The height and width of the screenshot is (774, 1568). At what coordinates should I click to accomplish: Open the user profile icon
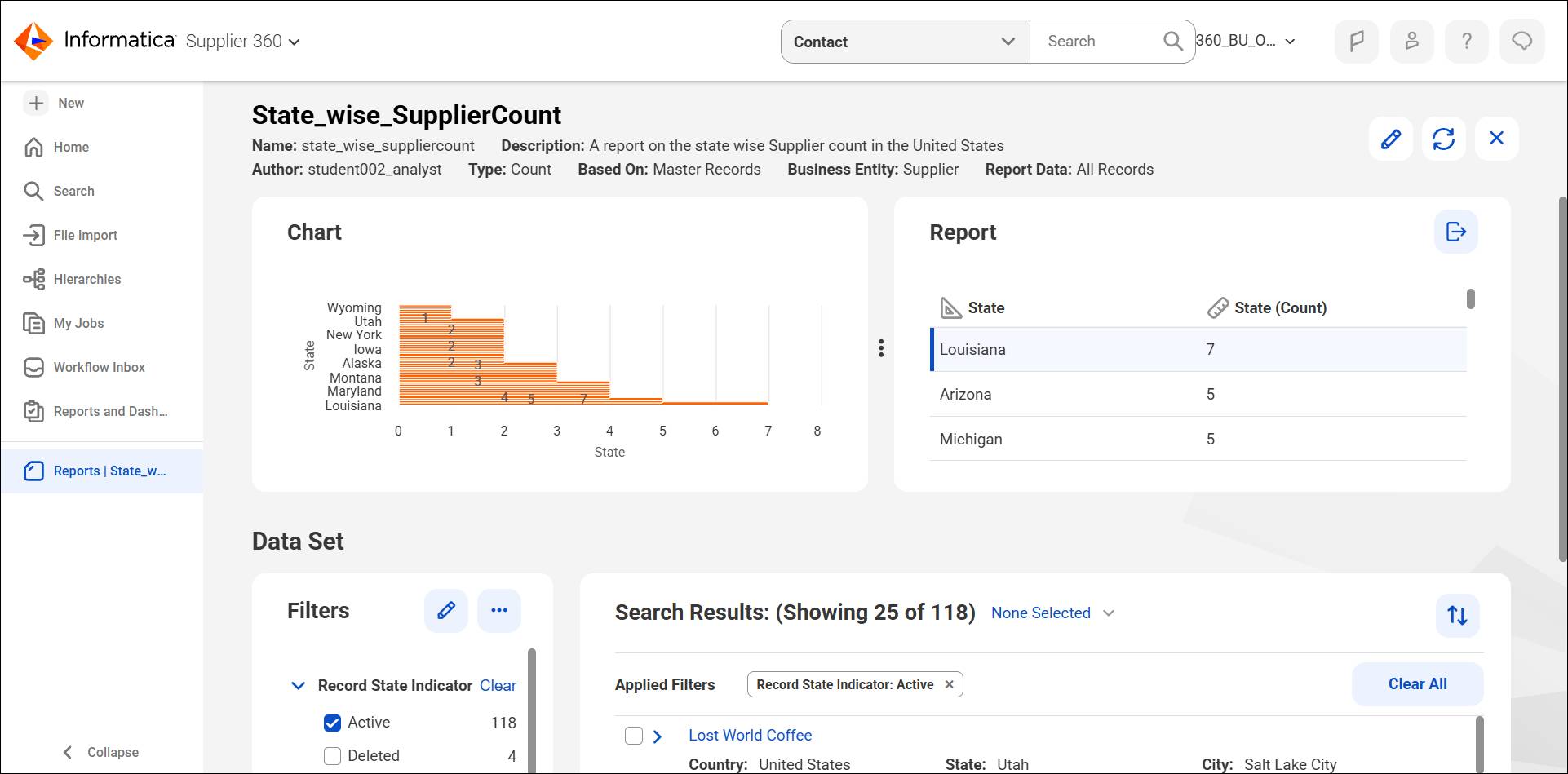[1411, 41]
